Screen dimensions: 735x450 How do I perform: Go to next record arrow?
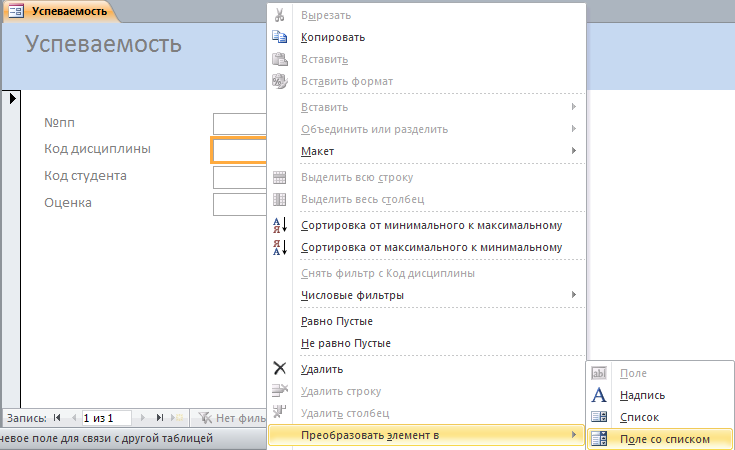143,417
